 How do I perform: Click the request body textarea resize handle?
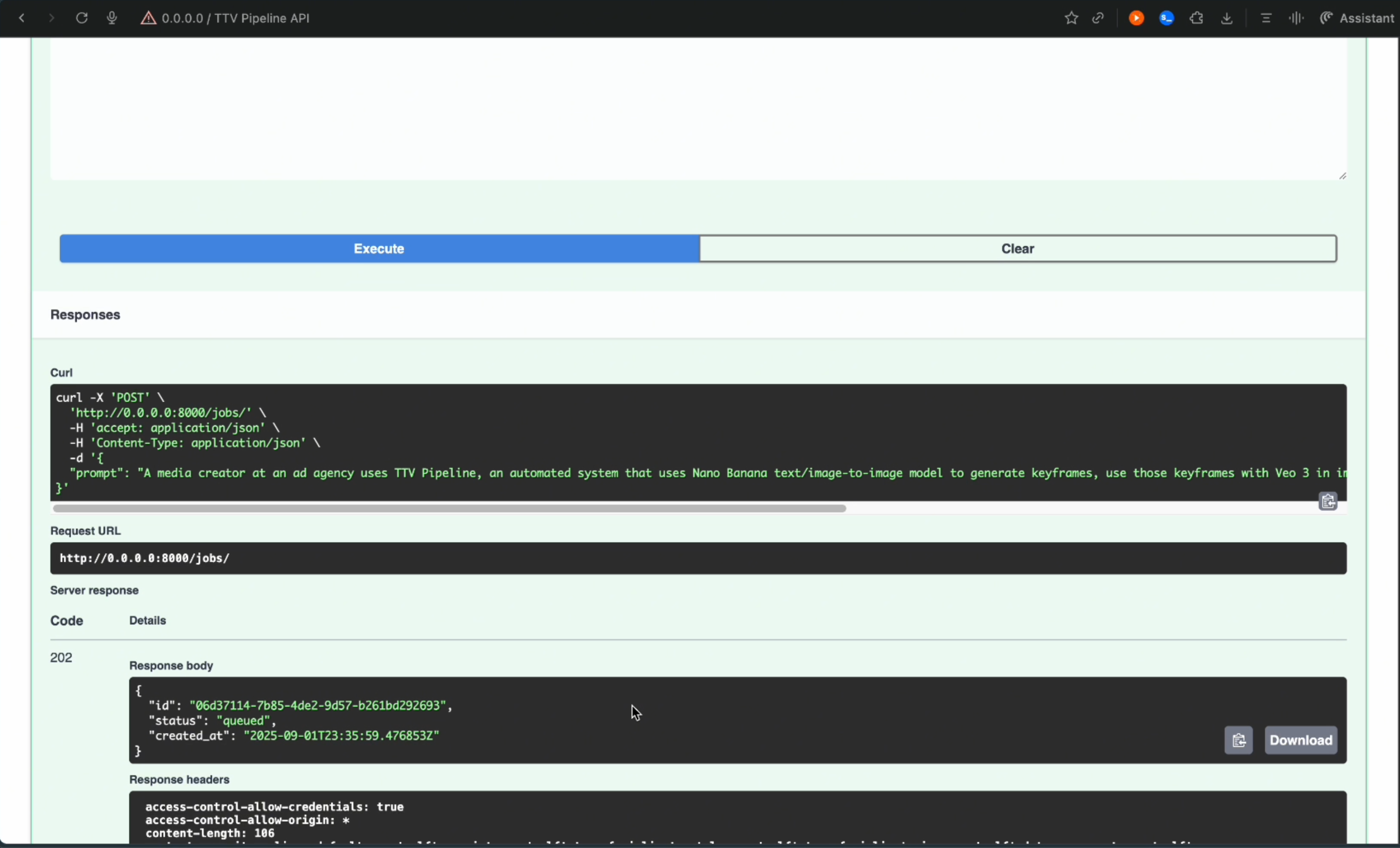[x=1343, y=176]
